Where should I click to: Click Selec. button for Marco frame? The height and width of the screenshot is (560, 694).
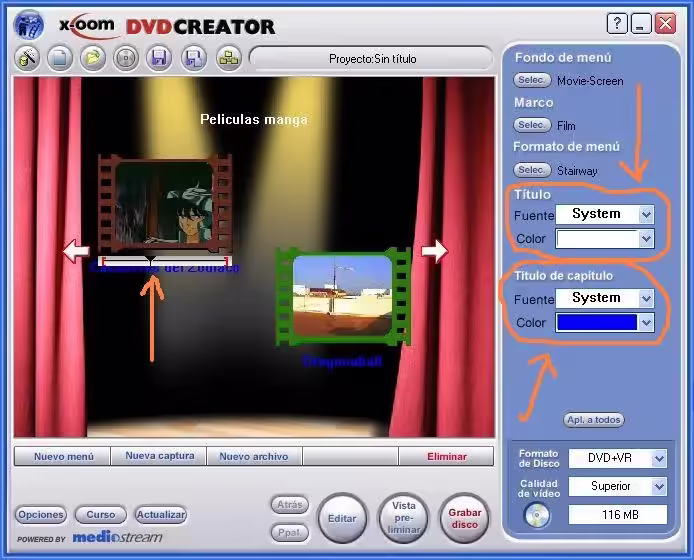[x=532, y=125]
